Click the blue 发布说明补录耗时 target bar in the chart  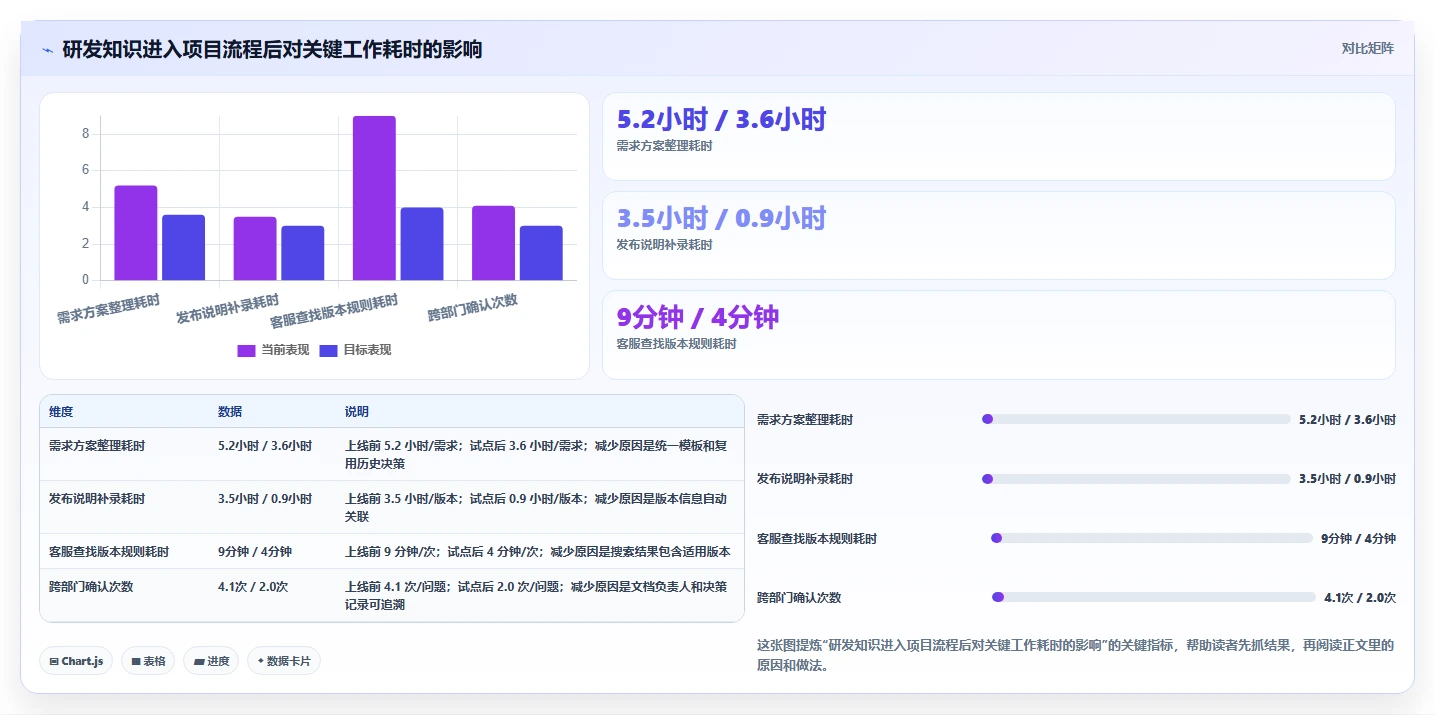click(x=302, y=253)
